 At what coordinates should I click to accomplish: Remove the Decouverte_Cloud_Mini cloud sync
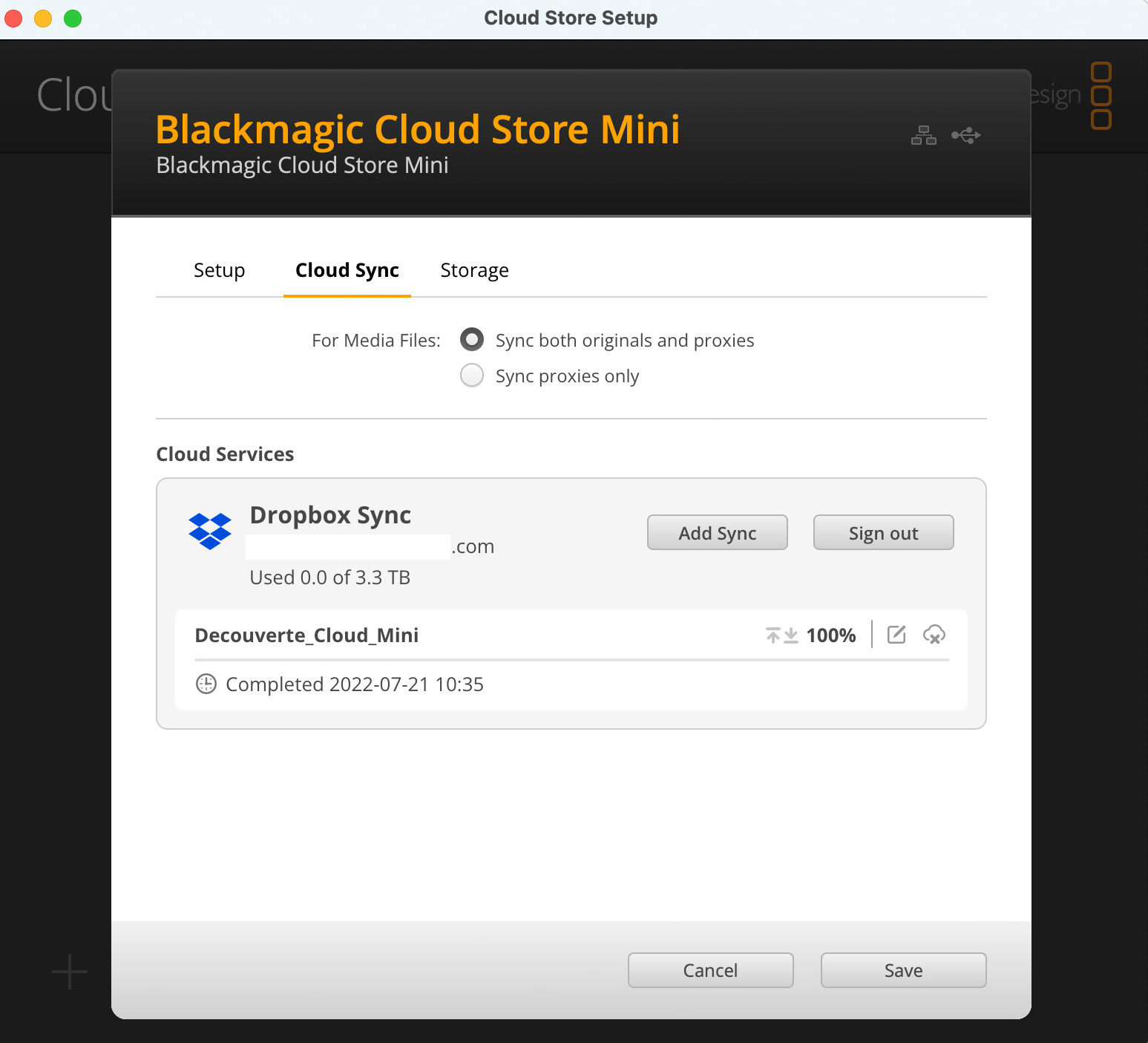point(934,635)
